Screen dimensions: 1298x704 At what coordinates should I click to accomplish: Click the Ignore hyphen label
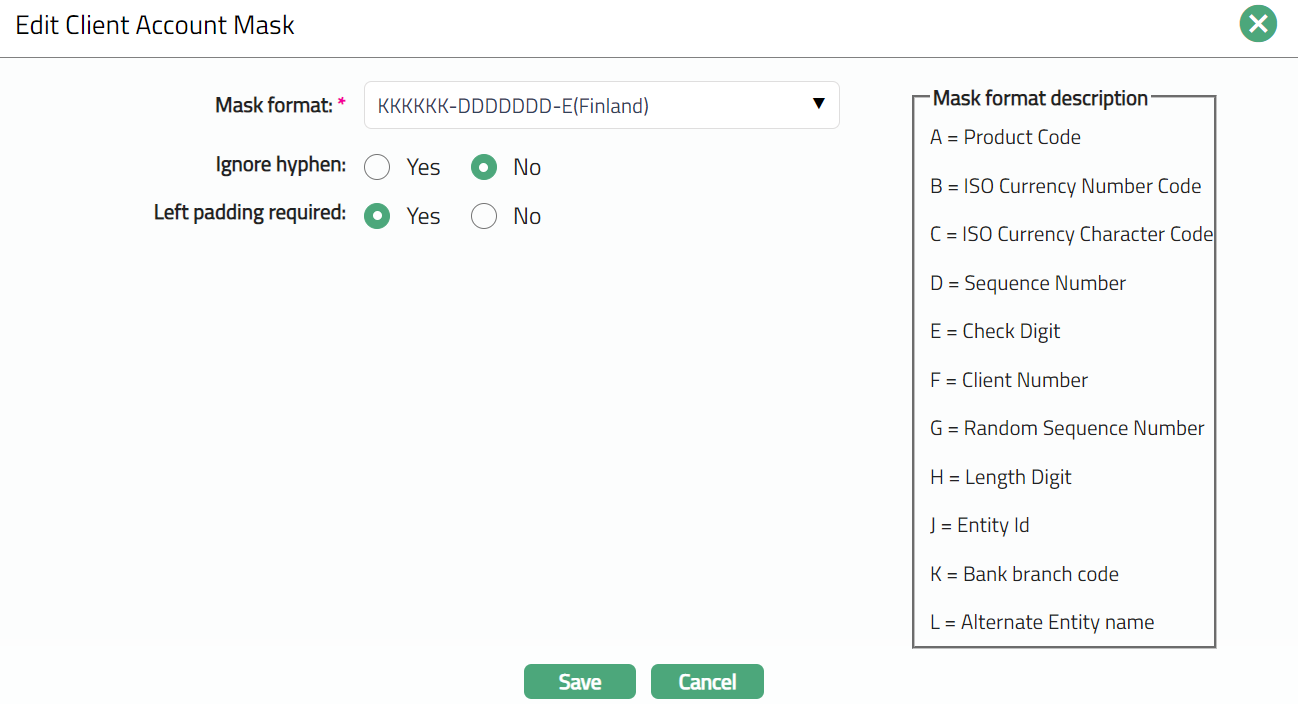coord(281,165)
